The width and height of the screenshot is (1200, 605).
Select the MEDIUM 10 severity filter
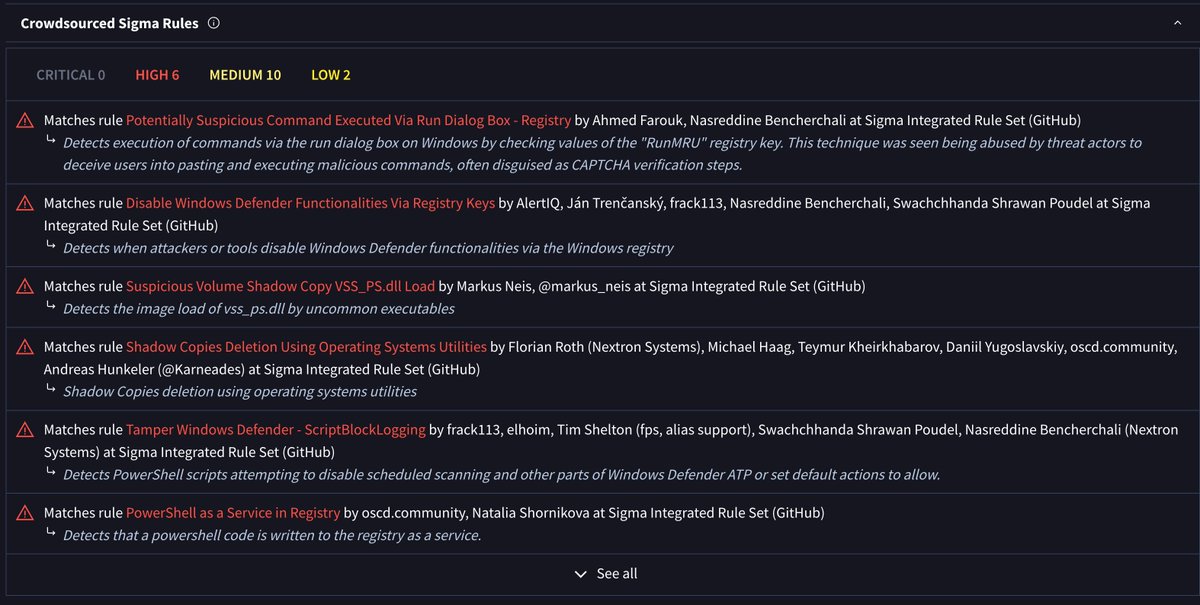coord(245,75)
